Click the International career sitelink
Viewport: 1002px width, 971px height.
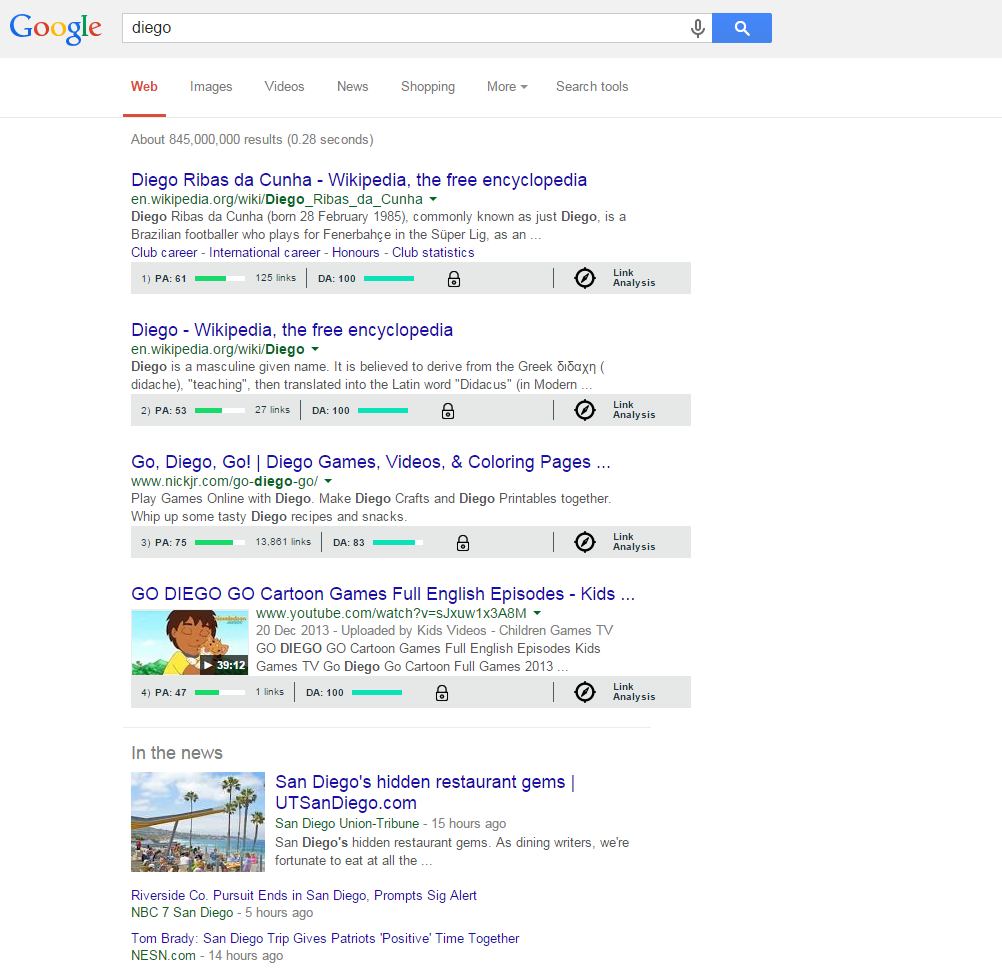pos(265,252)
